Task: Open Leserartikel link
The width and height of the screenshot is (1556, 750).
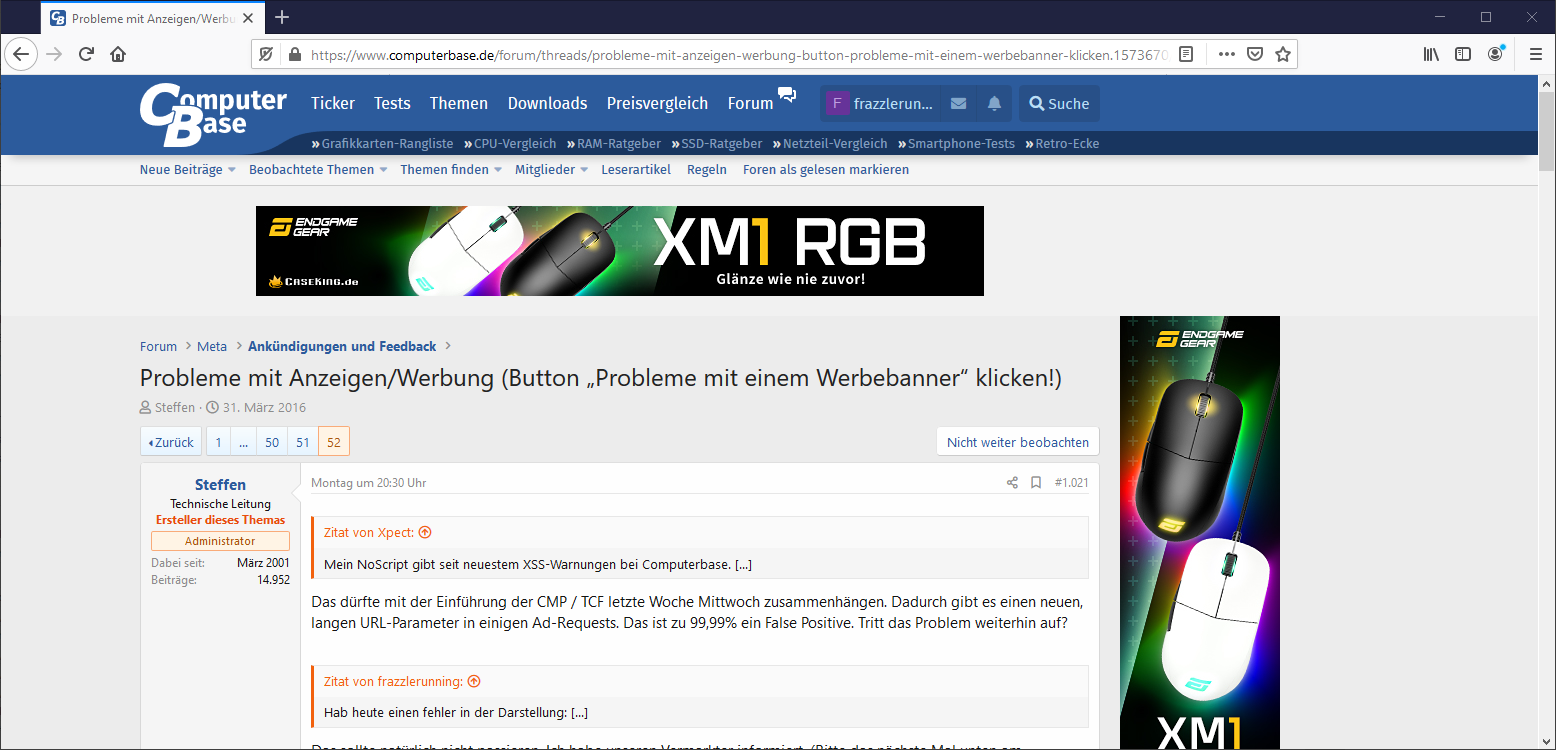Action: [636, 170]
